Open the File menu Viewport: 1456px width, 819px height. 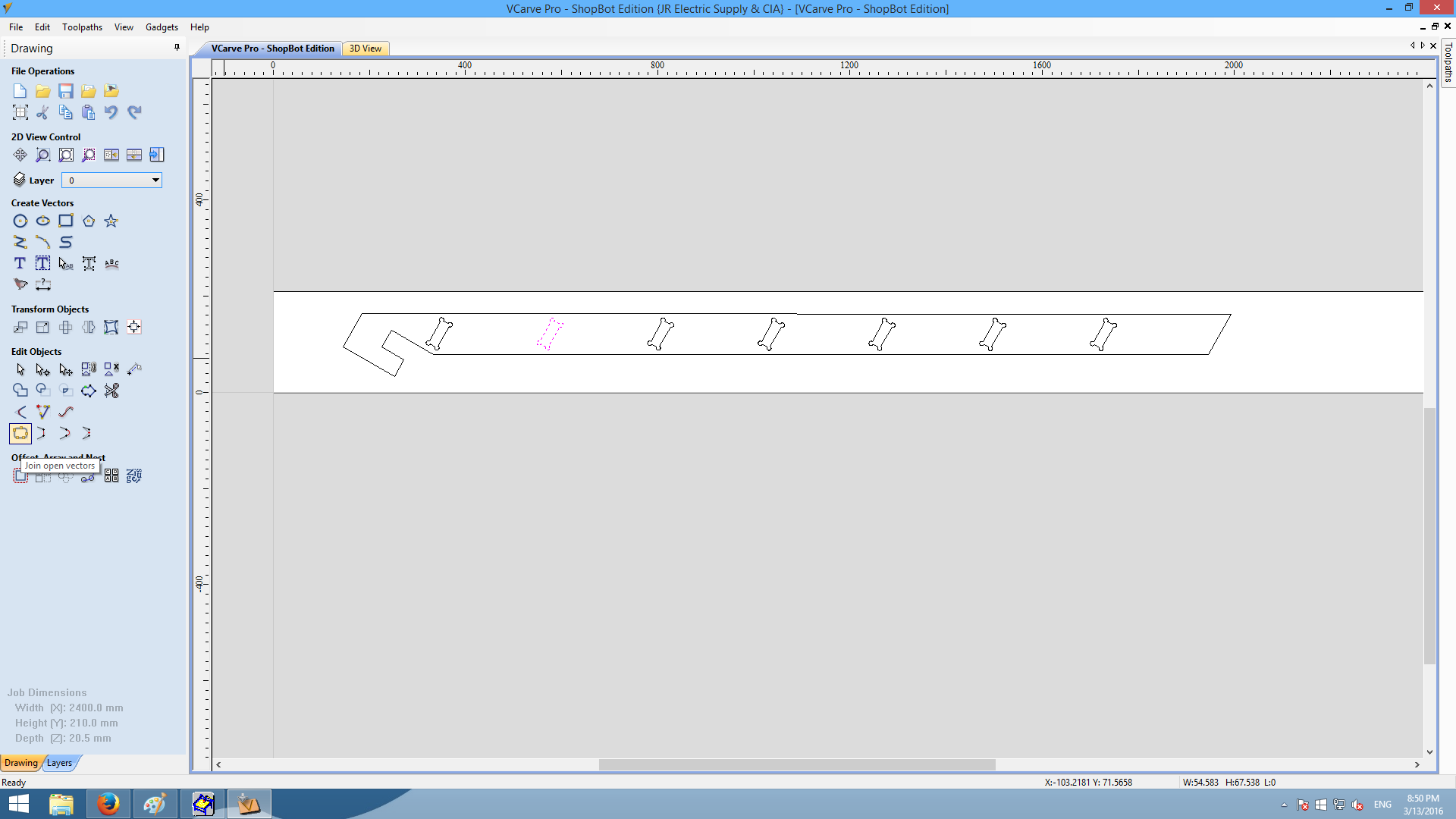tap(16, 27)
